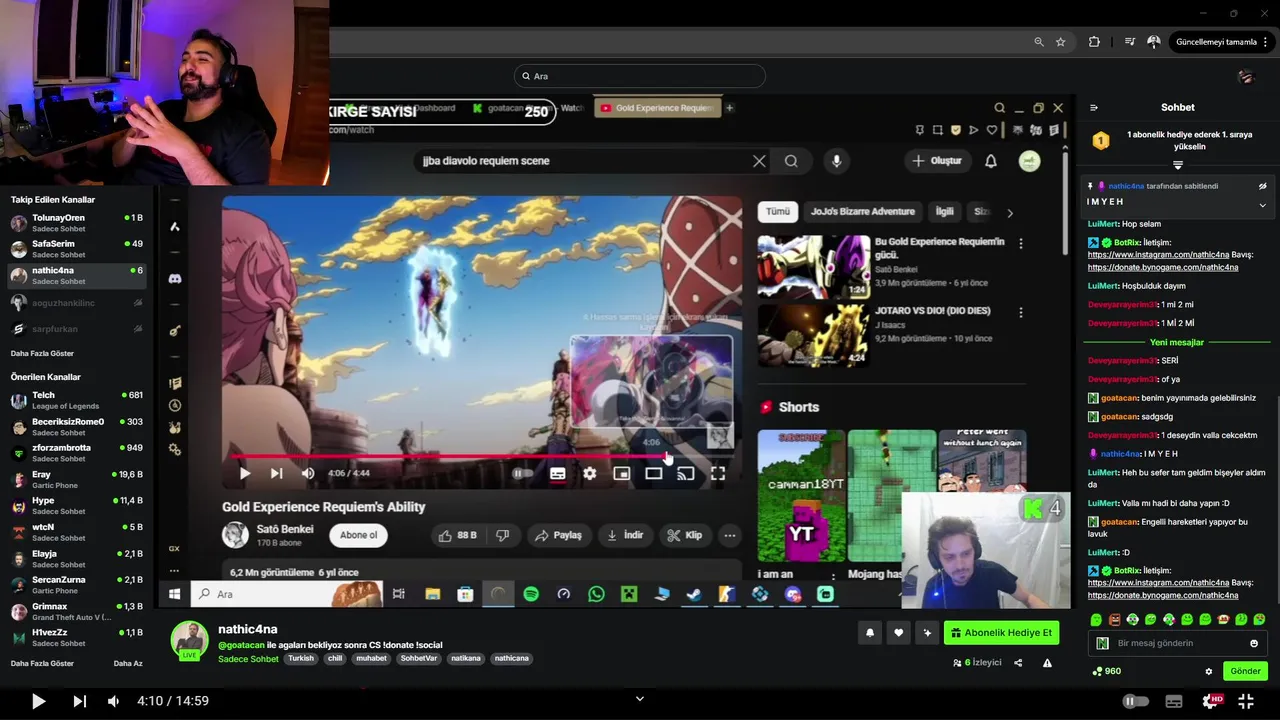This screenshot has height=720, width=1280.
Task: Exit fullscreen in outer player
Action: (1246, 701)
